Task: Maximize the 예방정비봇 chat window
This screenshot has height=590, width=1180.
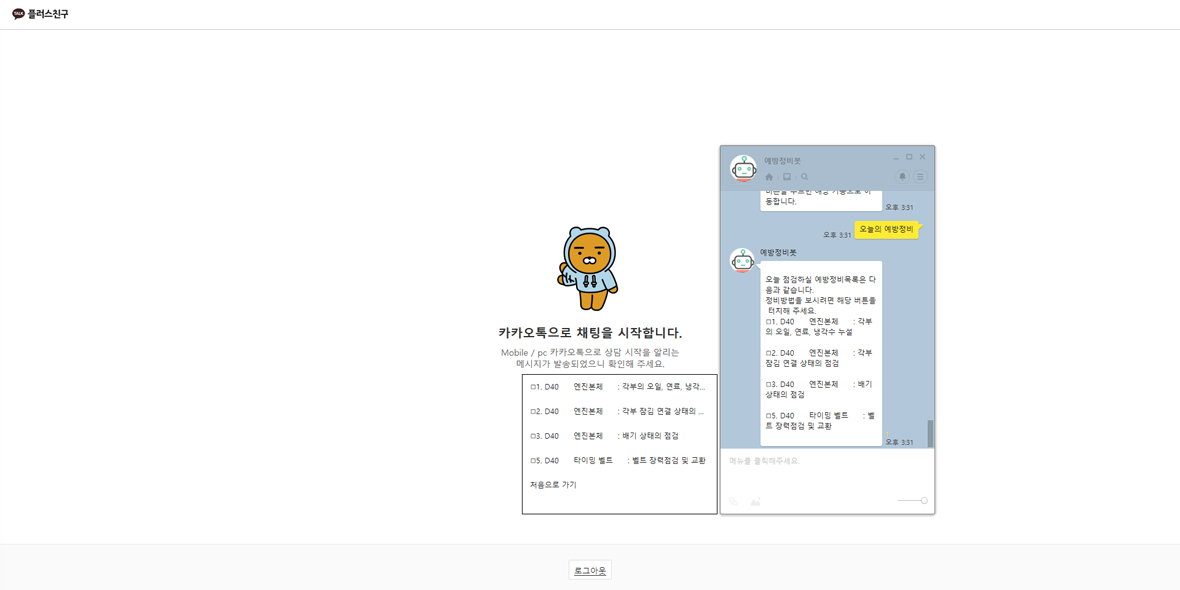Action: point(909,157)
